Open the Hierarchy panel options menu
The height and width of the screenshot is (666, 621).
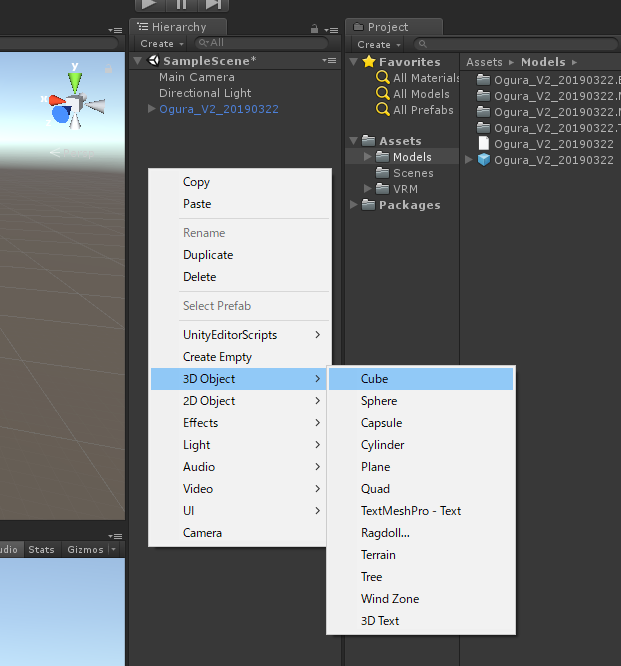(330, 29)
